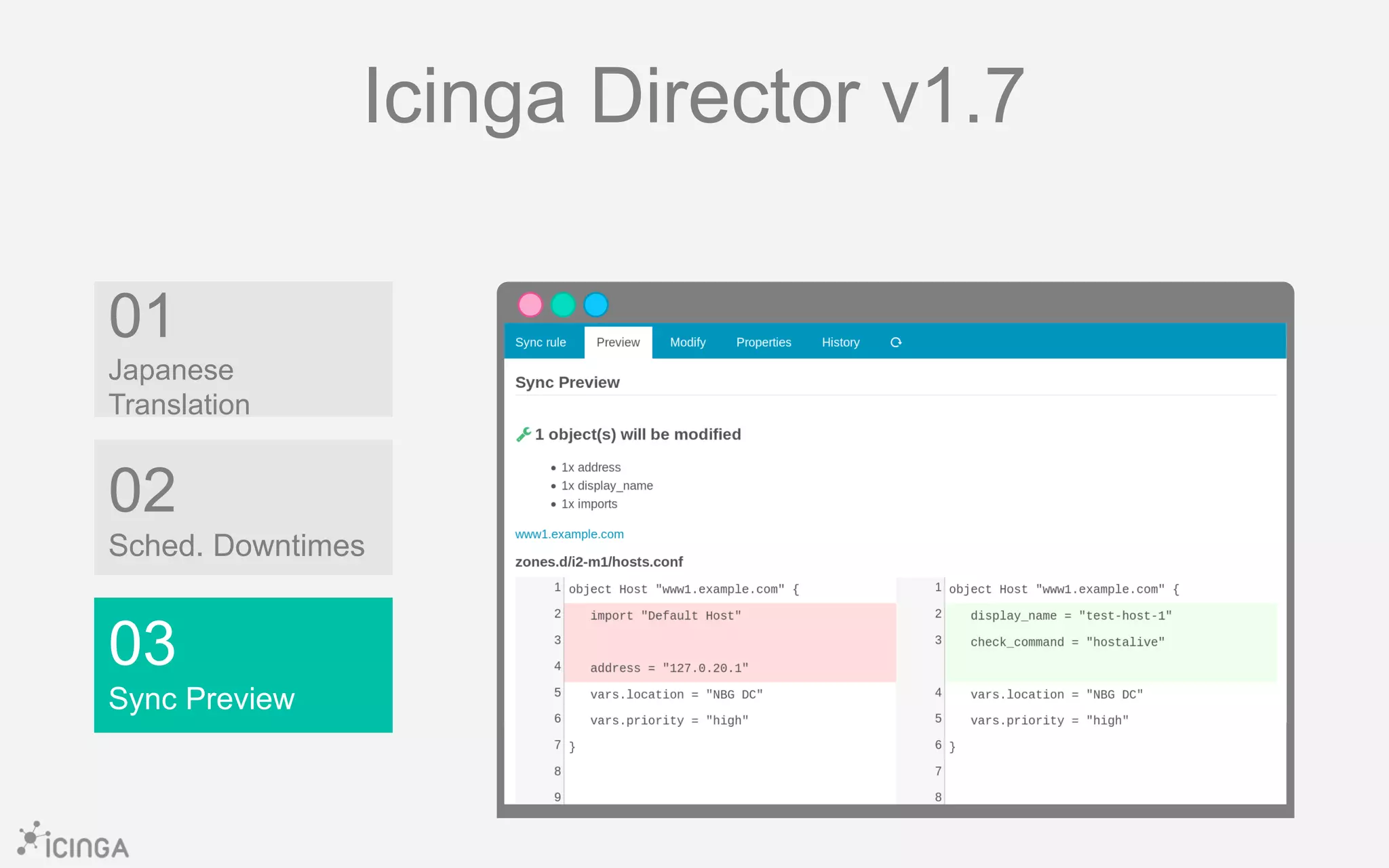Click '1 object(s) will be modified' text
This screenshot has width=1389, height=868.
638,435
